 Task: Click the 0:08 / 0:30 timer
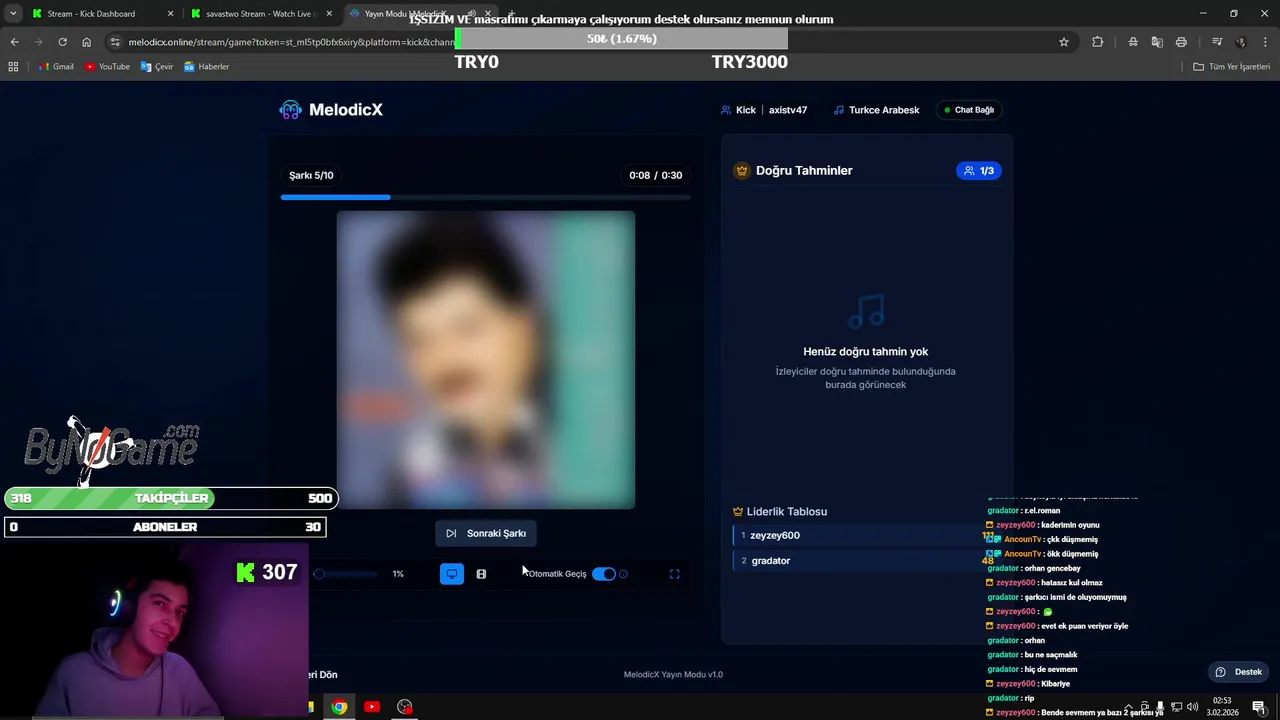(x=656, y=175)
